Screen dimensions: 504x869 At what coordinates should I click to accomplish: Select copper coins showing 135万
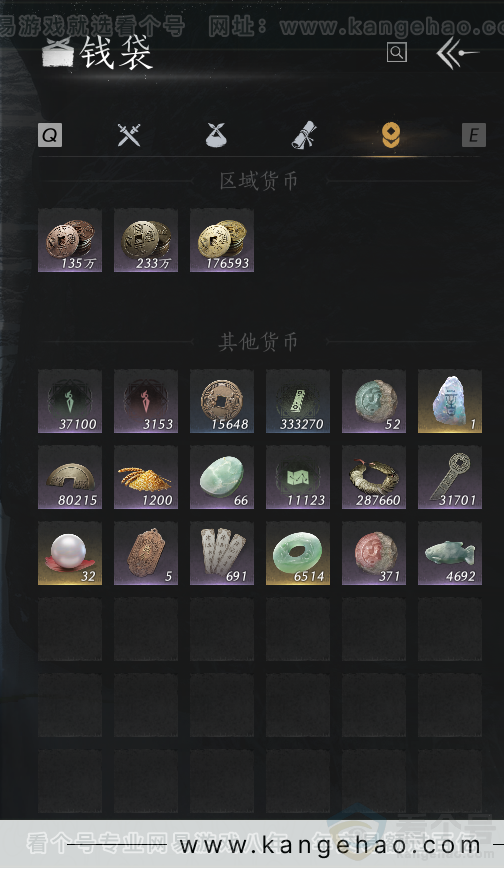click(70, 241)
